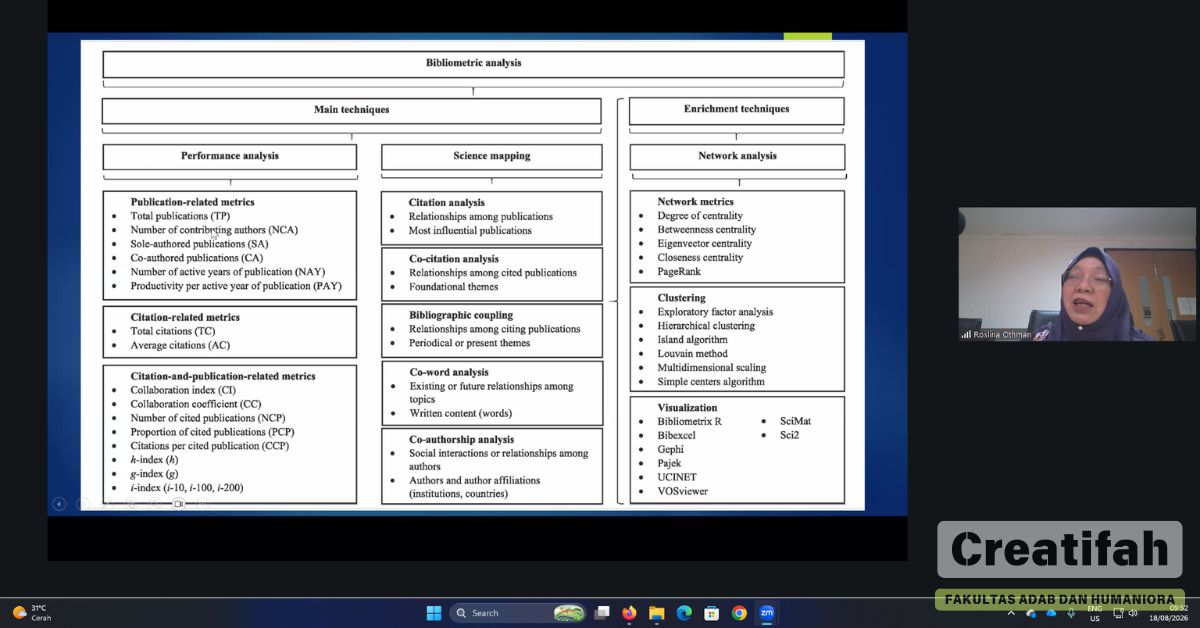This screenshot has height=628, width=1200.
Task: Click the camera icon in slide controls
Action: tap(179, 504)
